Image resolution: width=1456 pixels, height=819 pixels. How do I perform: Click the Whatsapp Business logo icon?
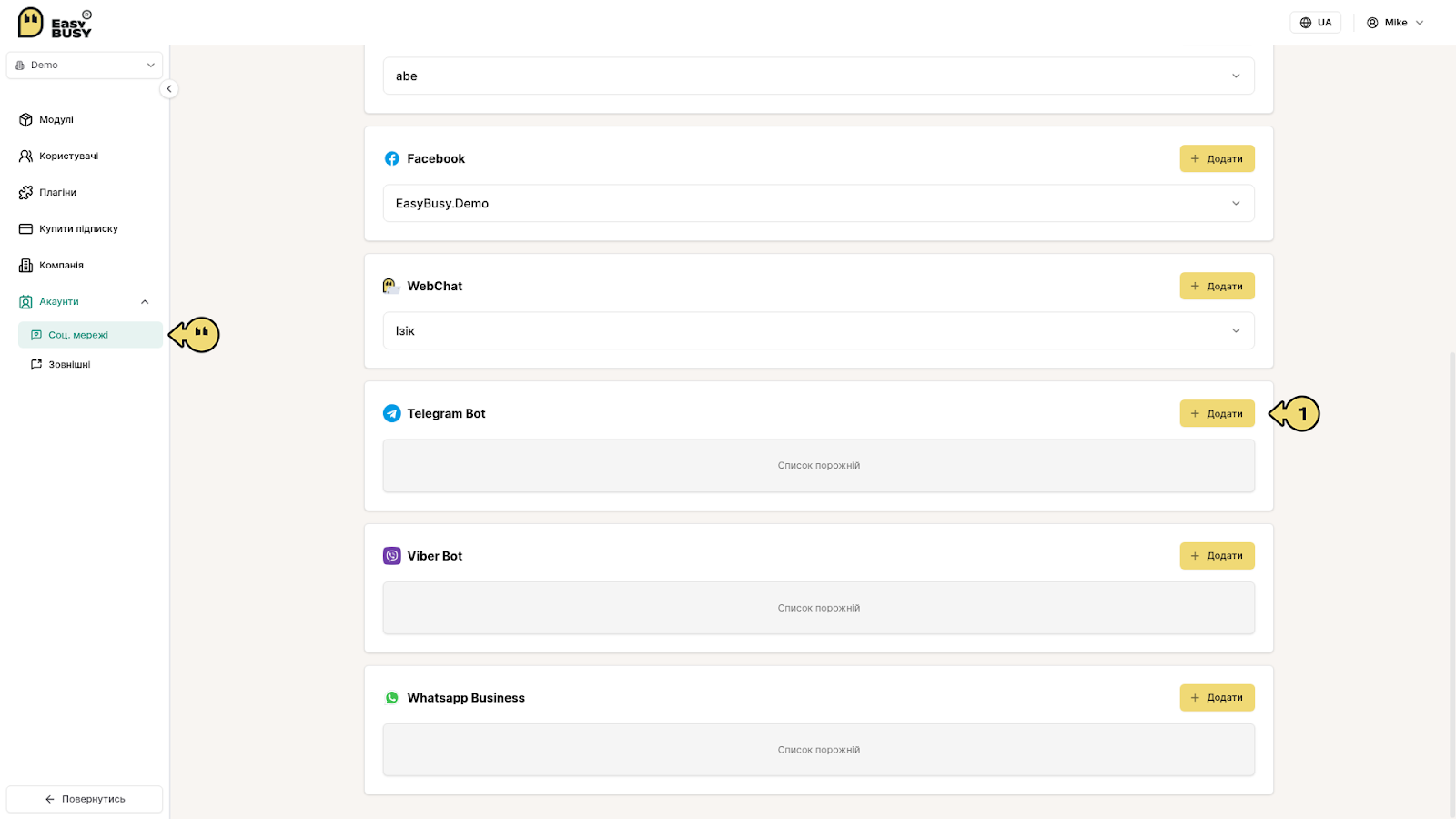392,698
